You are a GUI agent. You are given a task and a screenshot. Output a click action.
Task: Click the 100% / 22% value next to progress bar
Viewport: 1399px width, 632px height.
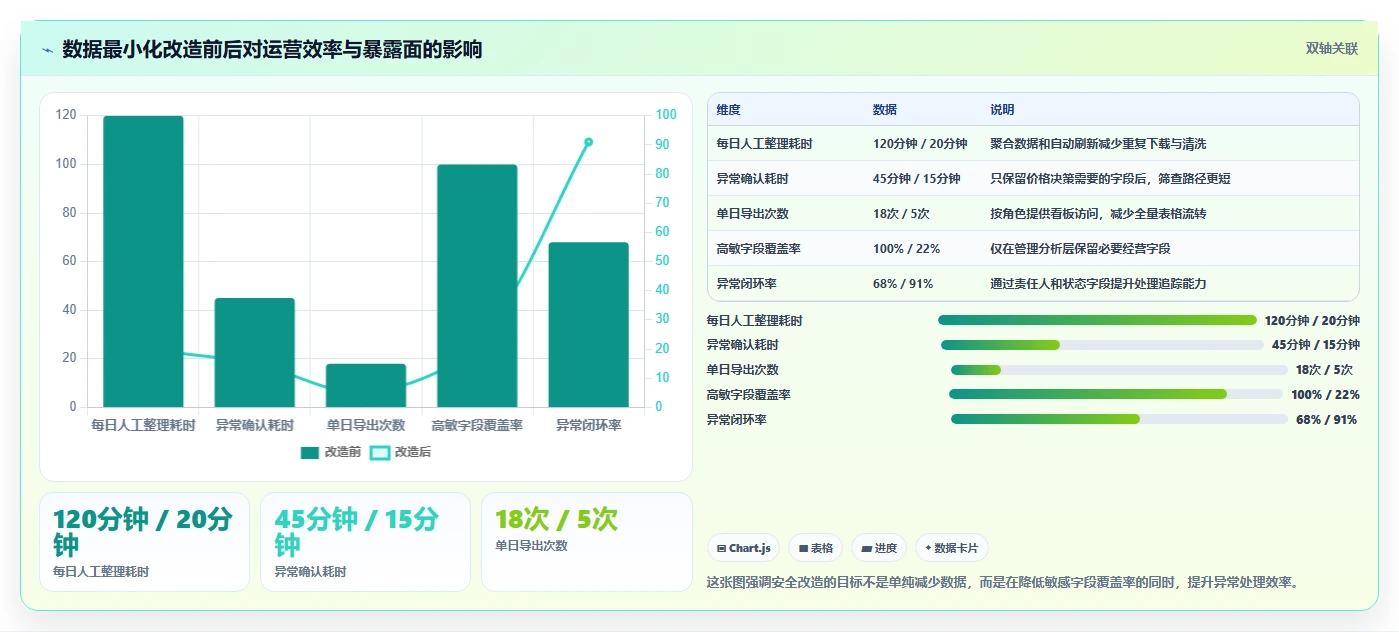click(1325, 395)
